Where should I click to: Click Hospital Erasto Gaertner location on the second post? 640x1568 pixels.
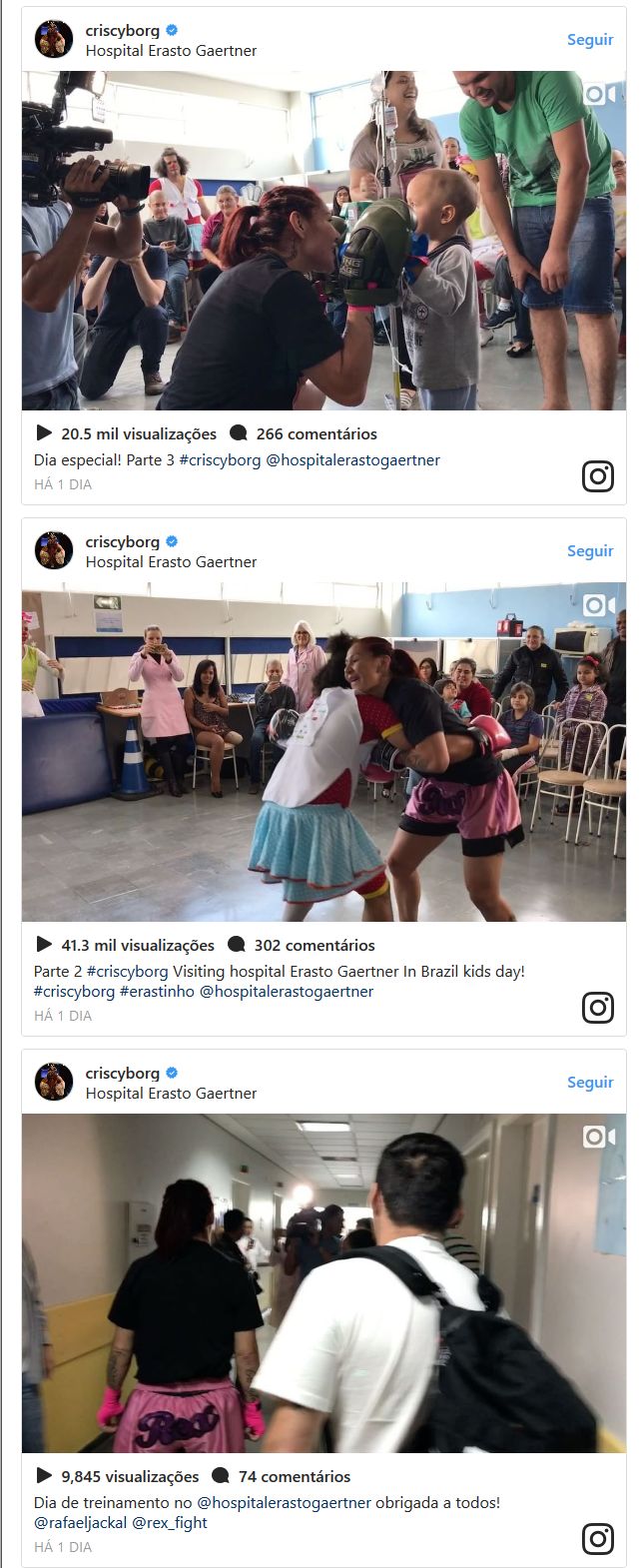click(171, 562)
